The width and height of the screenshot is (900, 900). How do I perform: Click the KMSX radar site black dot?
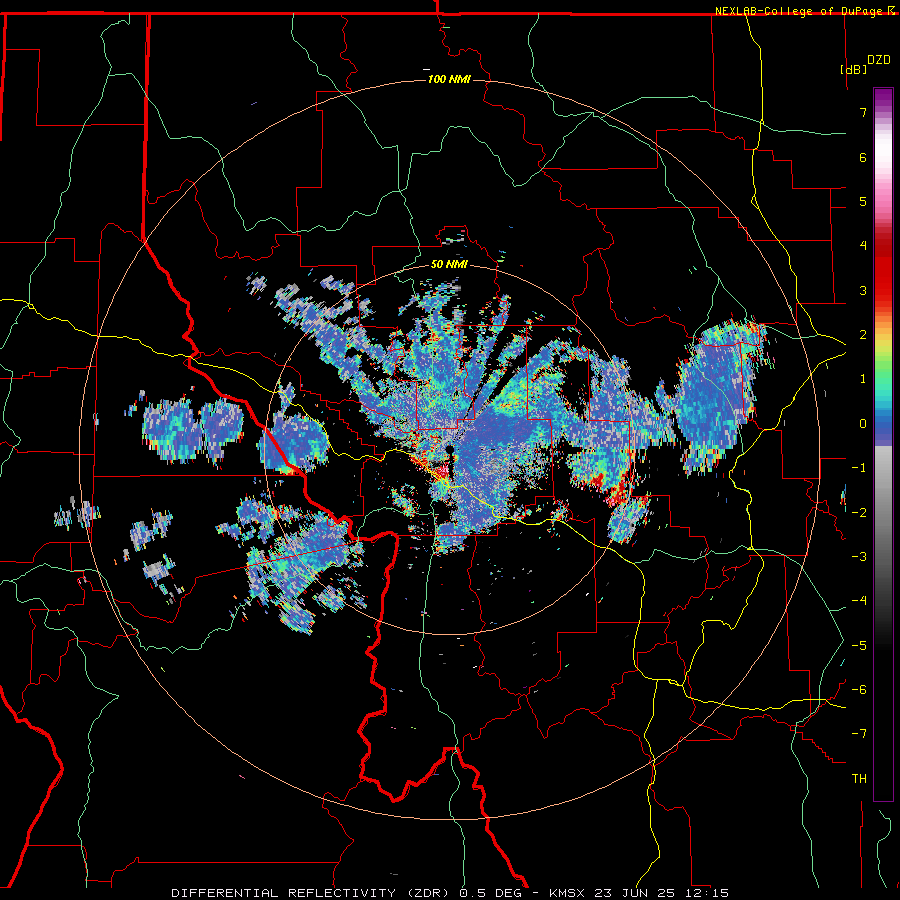pyautogui.click(x=449, y=449)
